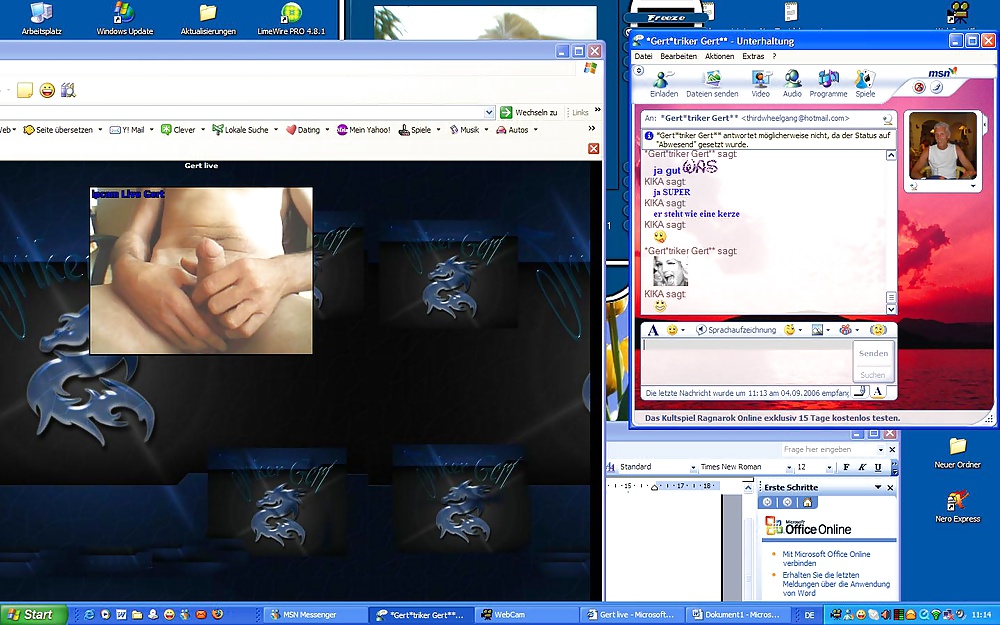
Task: Click the Audio icon in the conversation toolbar
Action: coord(792,82)
